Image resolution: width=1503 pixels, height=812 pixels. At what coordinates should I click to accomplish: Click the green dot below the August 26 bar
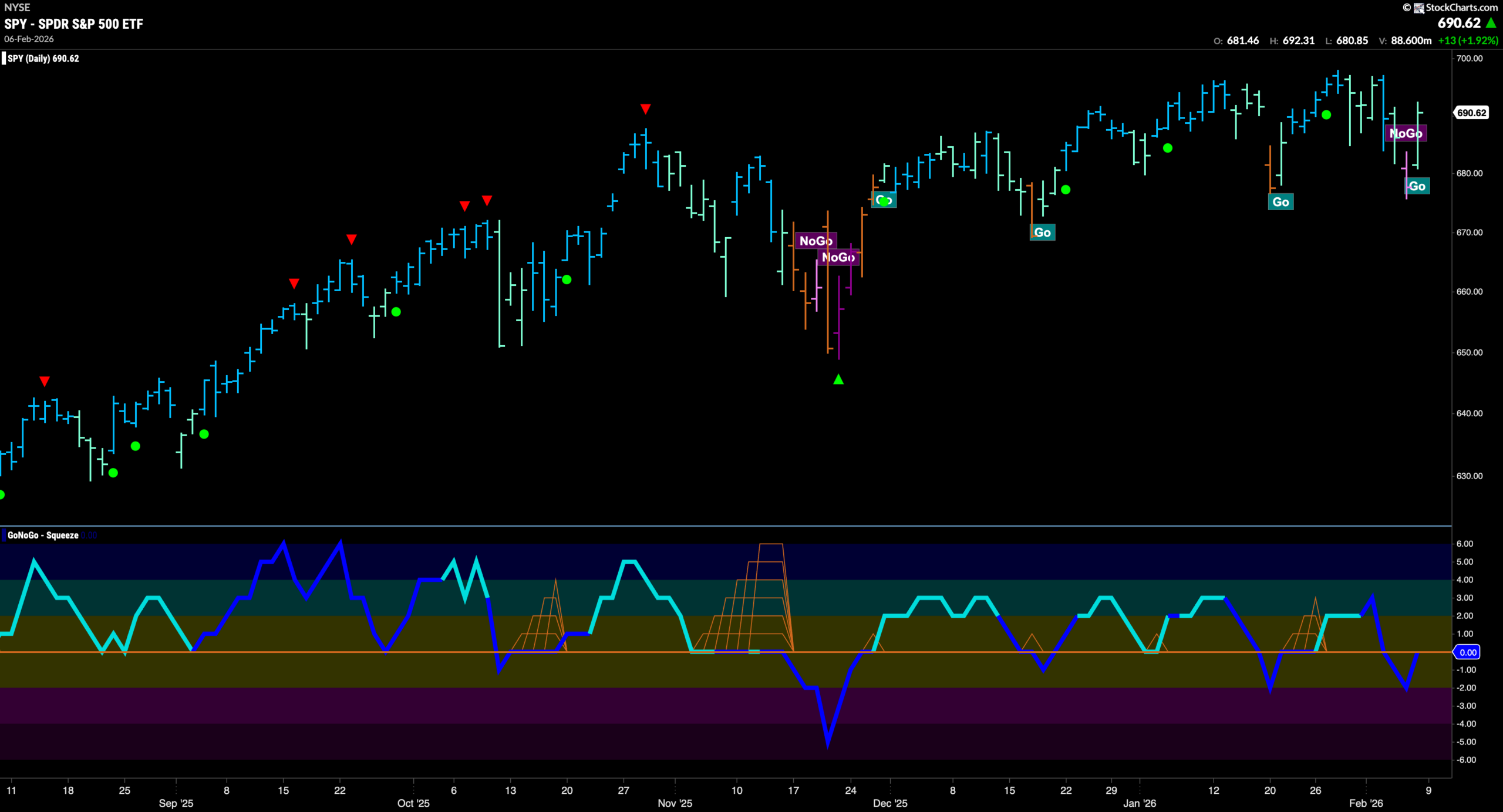pos(136,446)
